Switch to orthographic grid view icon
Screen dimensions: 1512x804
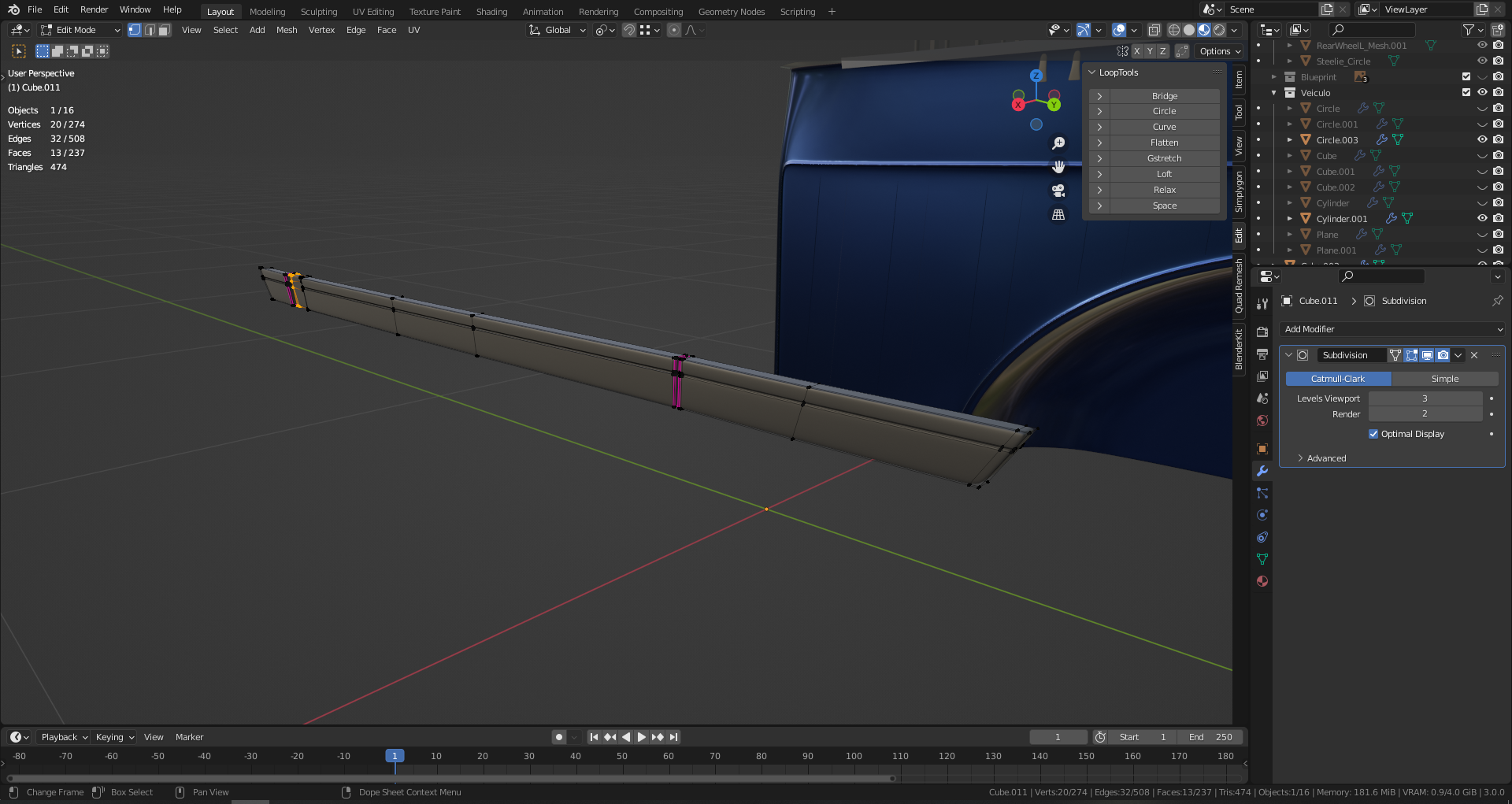tap(1058, 214)
